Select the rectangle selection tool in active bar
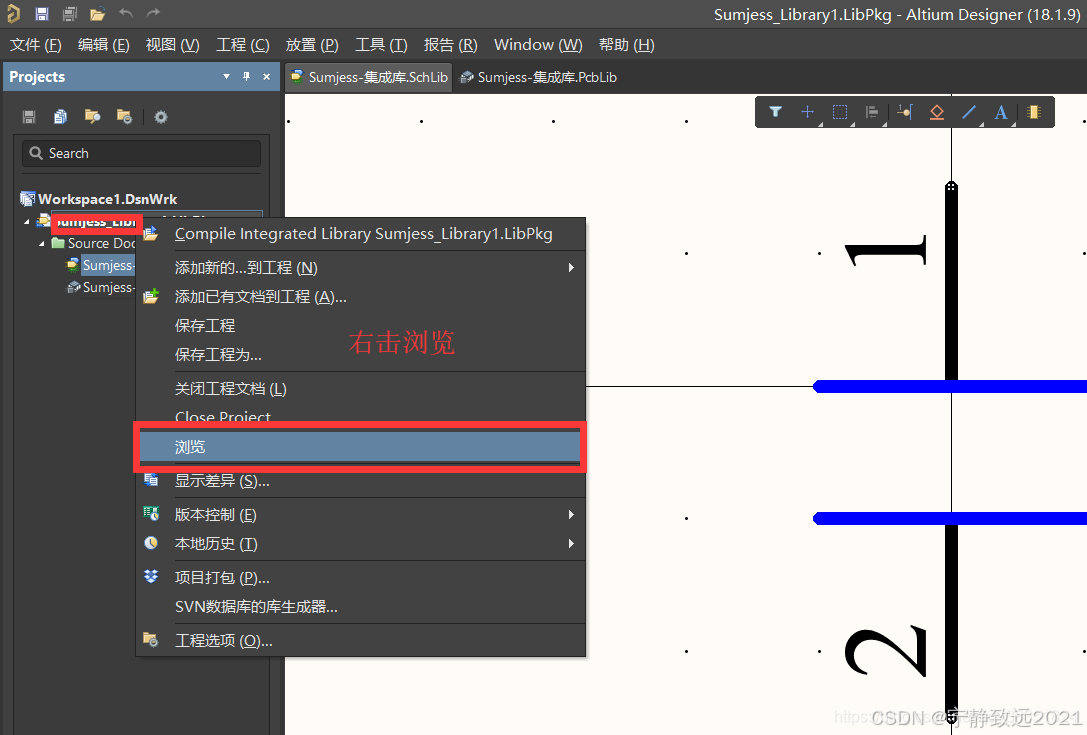Image resolution: width=1087 pixels, height=735 pixels. click(x=840, y=112)
